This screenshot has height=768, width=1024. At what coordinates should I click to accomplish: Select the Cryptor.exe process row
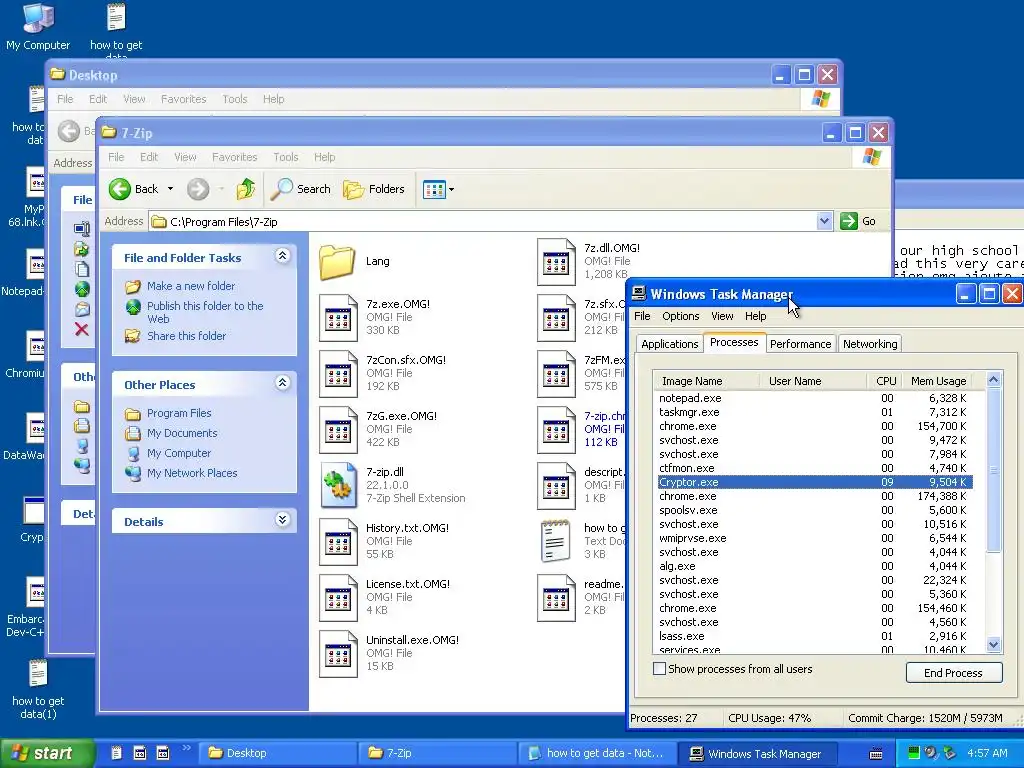pos(815,482)
